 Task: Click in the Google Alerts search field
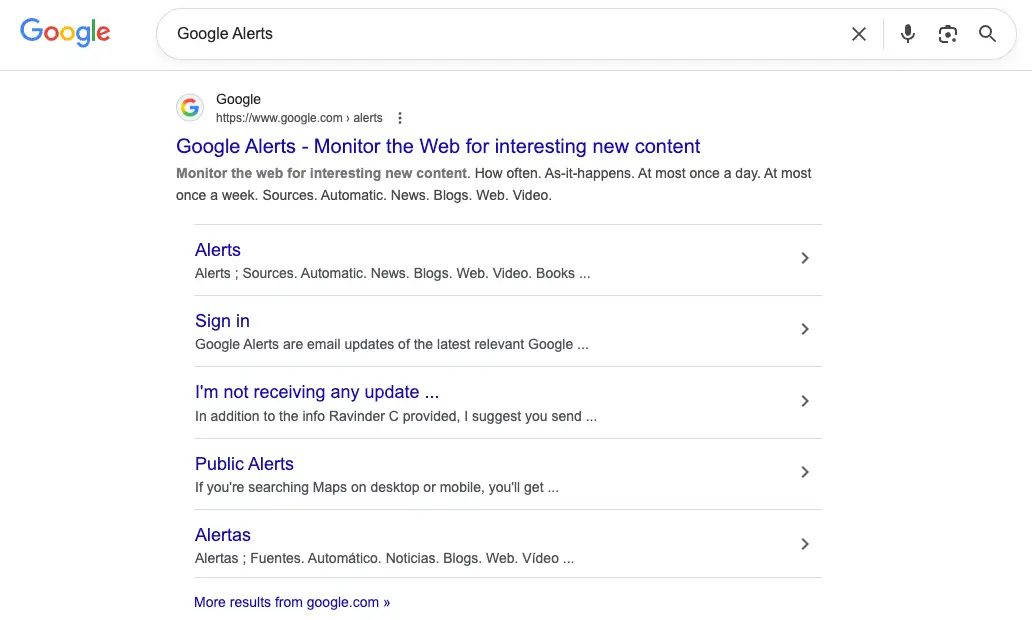(500, 34)
